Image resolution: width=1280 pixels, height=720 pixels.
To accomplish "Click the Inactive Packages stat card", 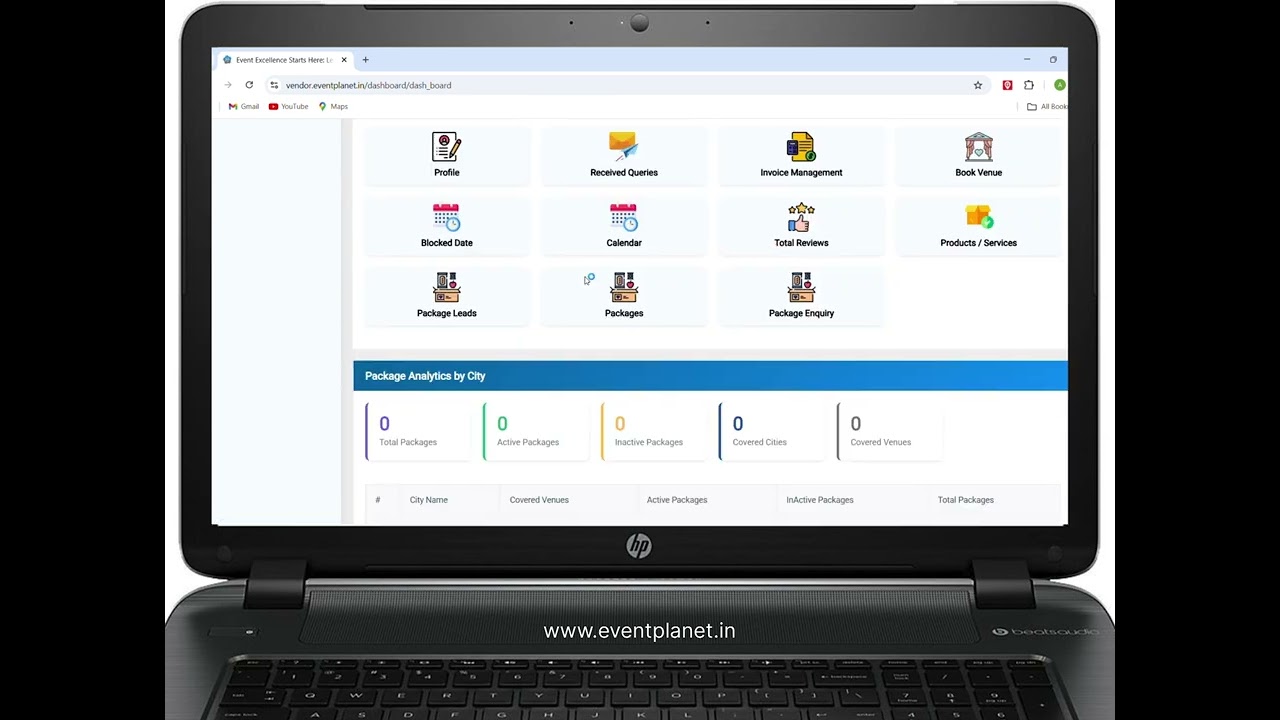I will tap(654, 432).
